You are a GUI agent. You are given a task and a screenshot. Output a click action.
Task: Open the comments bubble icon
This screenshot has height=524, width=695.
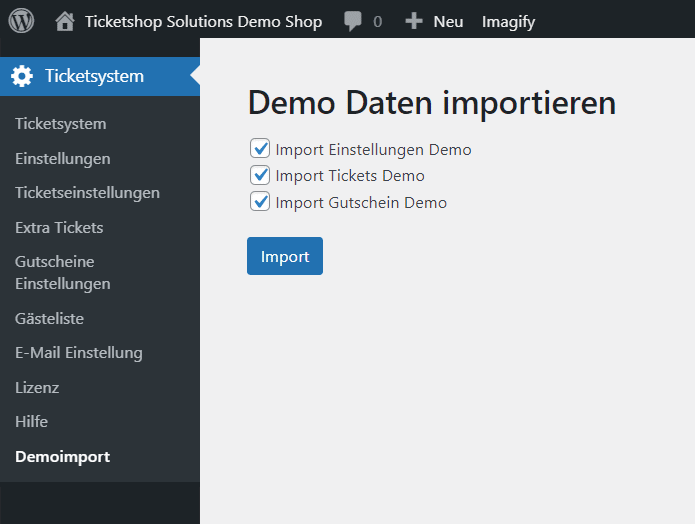[x=353, y=21]
